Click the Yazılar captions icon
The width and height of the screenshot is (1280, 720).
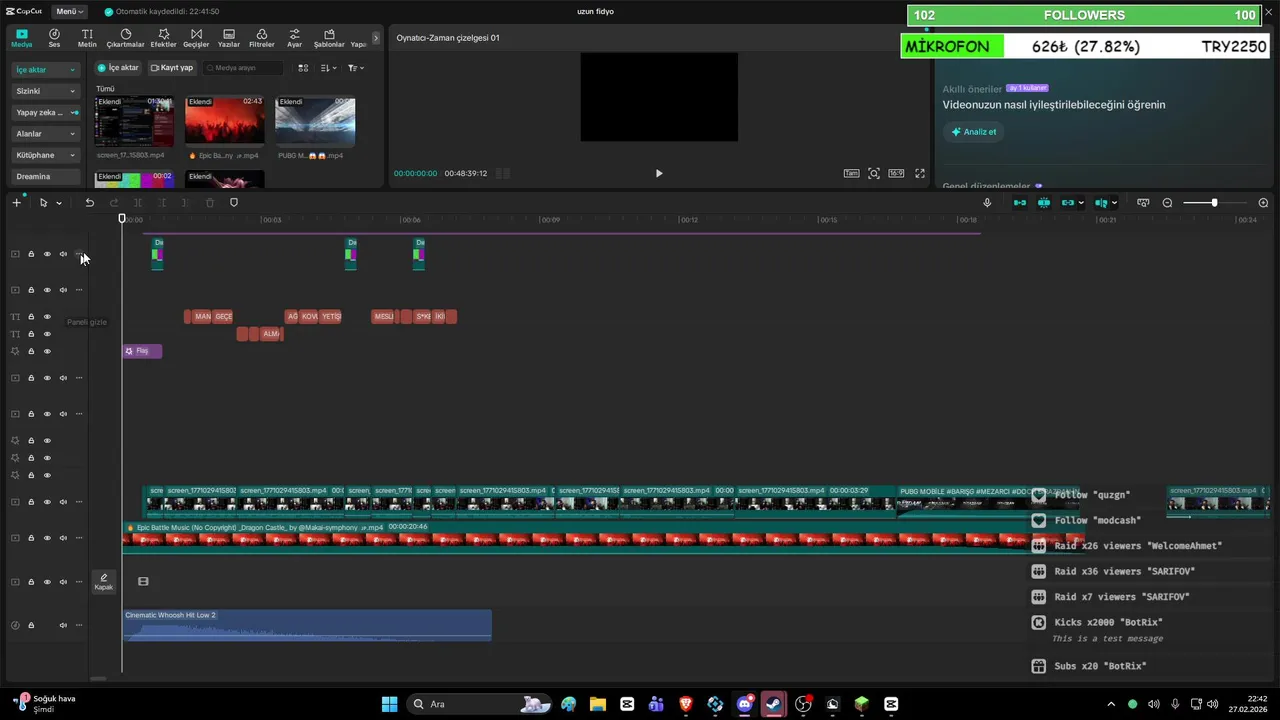[x=229, y=38]
